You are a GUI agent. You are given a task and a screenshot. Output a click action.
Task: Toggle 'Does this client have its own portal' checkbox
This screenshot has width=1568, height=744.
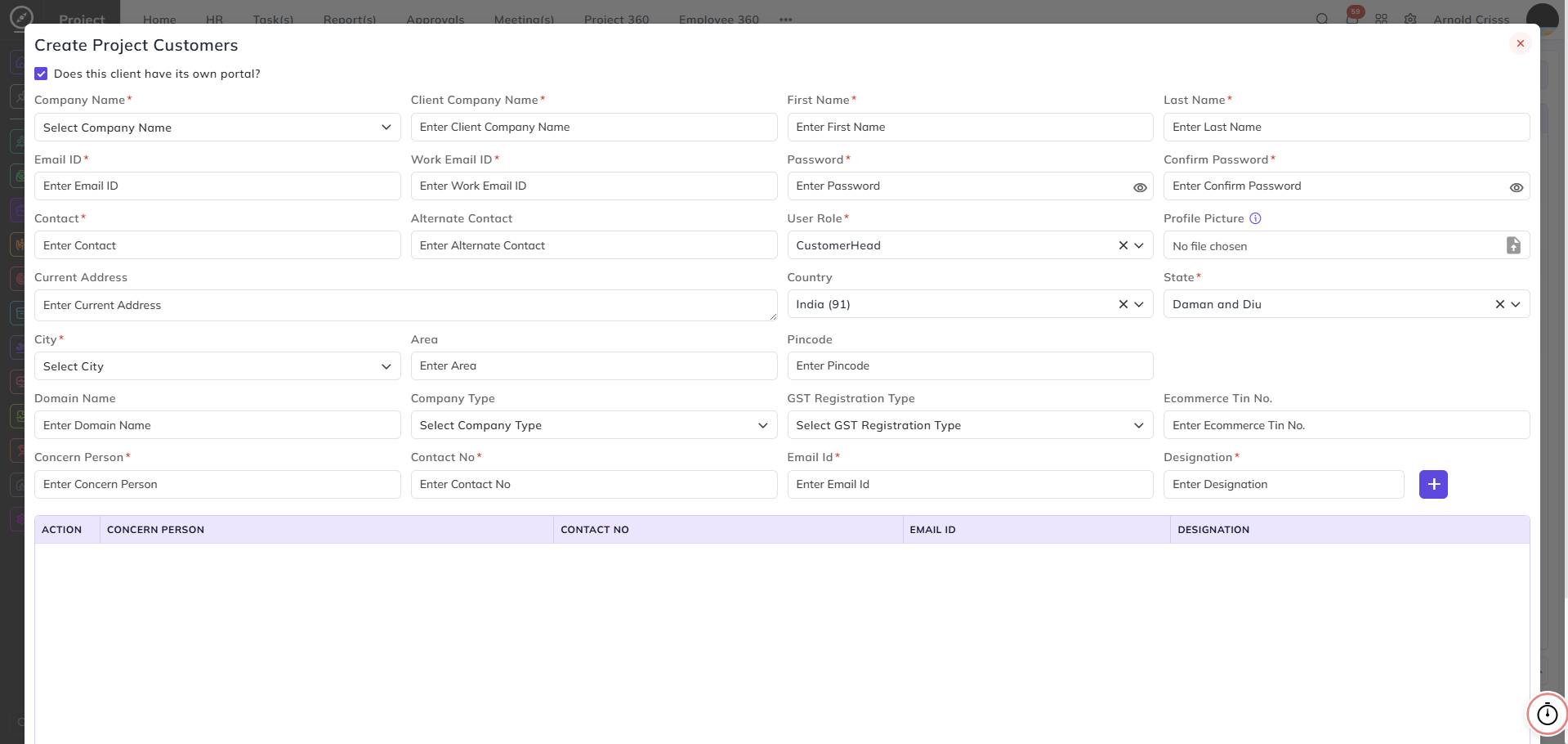pyautogui.click(x=41, y=74)
